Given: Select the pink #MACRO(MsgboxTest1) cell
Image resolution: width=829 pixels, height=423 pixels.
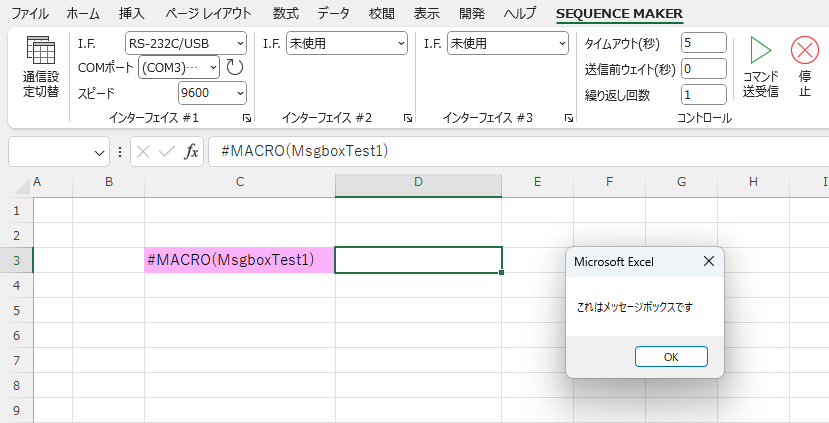Looking at the screenshot, I should point(240,260).
